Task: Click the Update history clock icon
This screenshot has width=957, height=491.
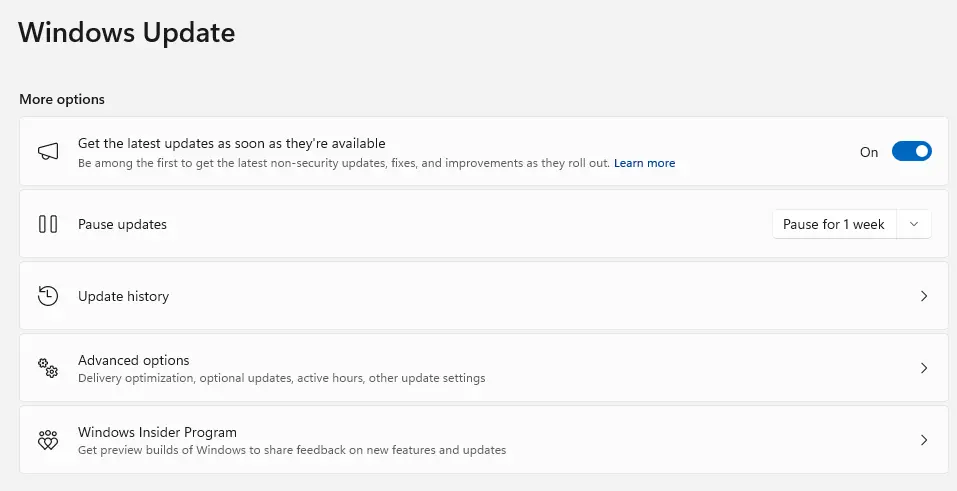Action: coord(48,296)
